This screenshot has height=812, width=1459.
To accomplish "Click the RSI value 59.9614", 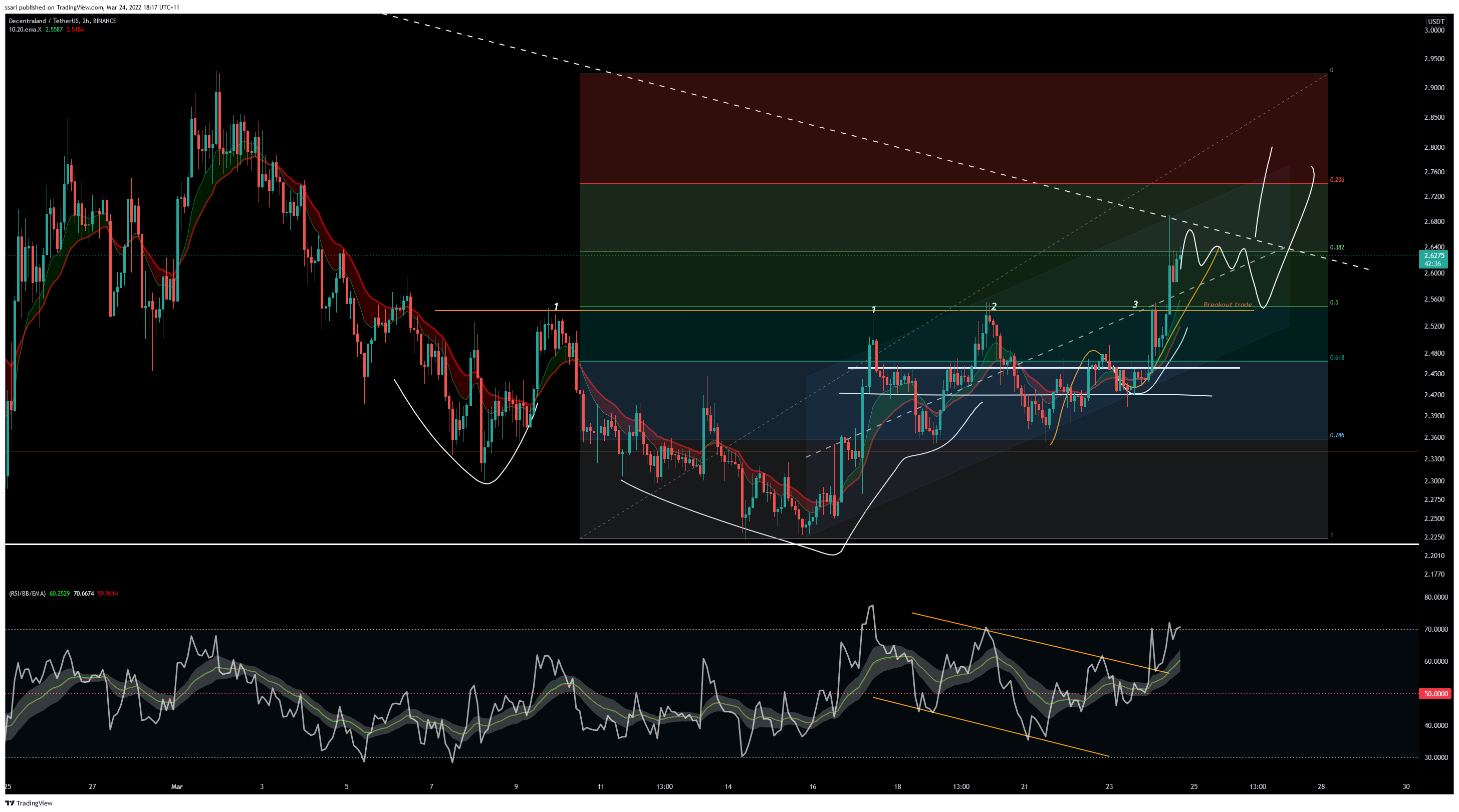I will click(108, 594).
